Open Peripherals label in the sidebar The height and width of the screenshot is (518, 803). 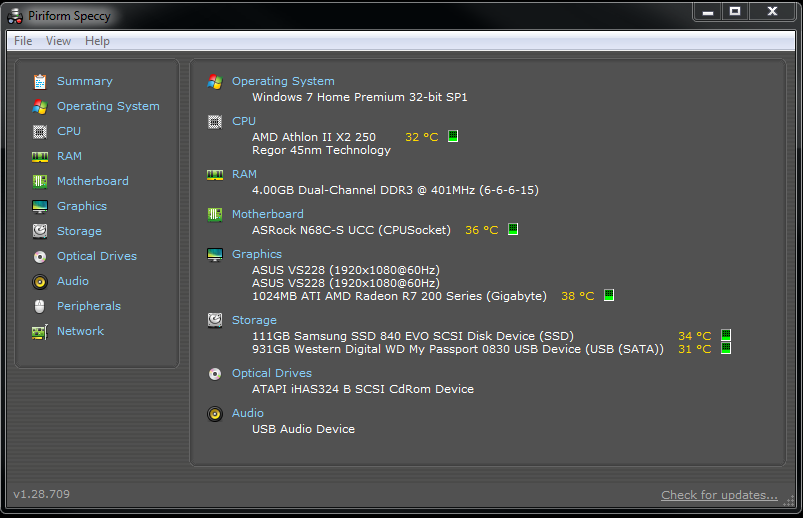pyautogui.click(x=89, y=306)
